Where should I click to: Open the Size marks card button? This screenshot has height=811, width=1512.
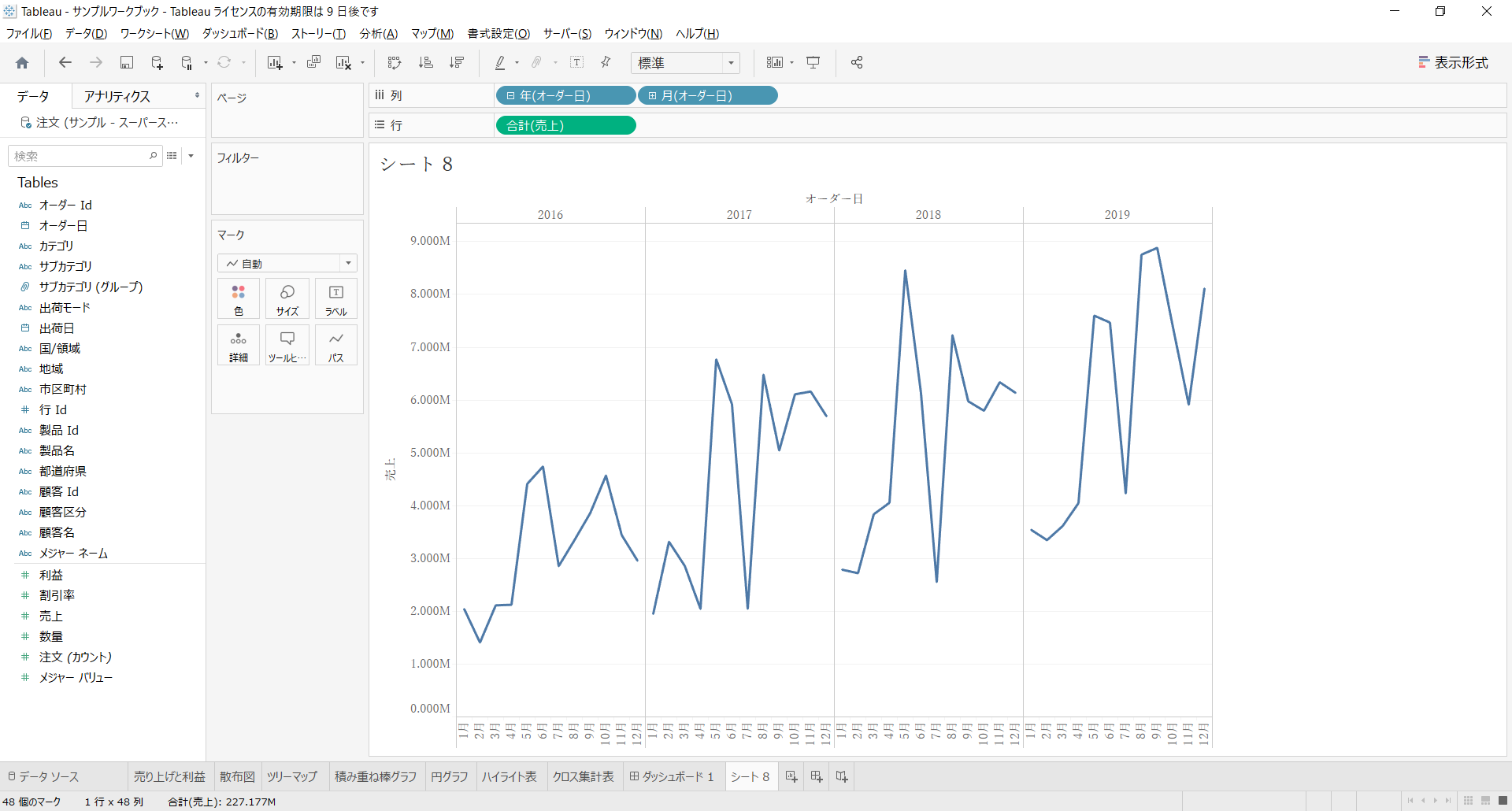click(x=287, y=299)
